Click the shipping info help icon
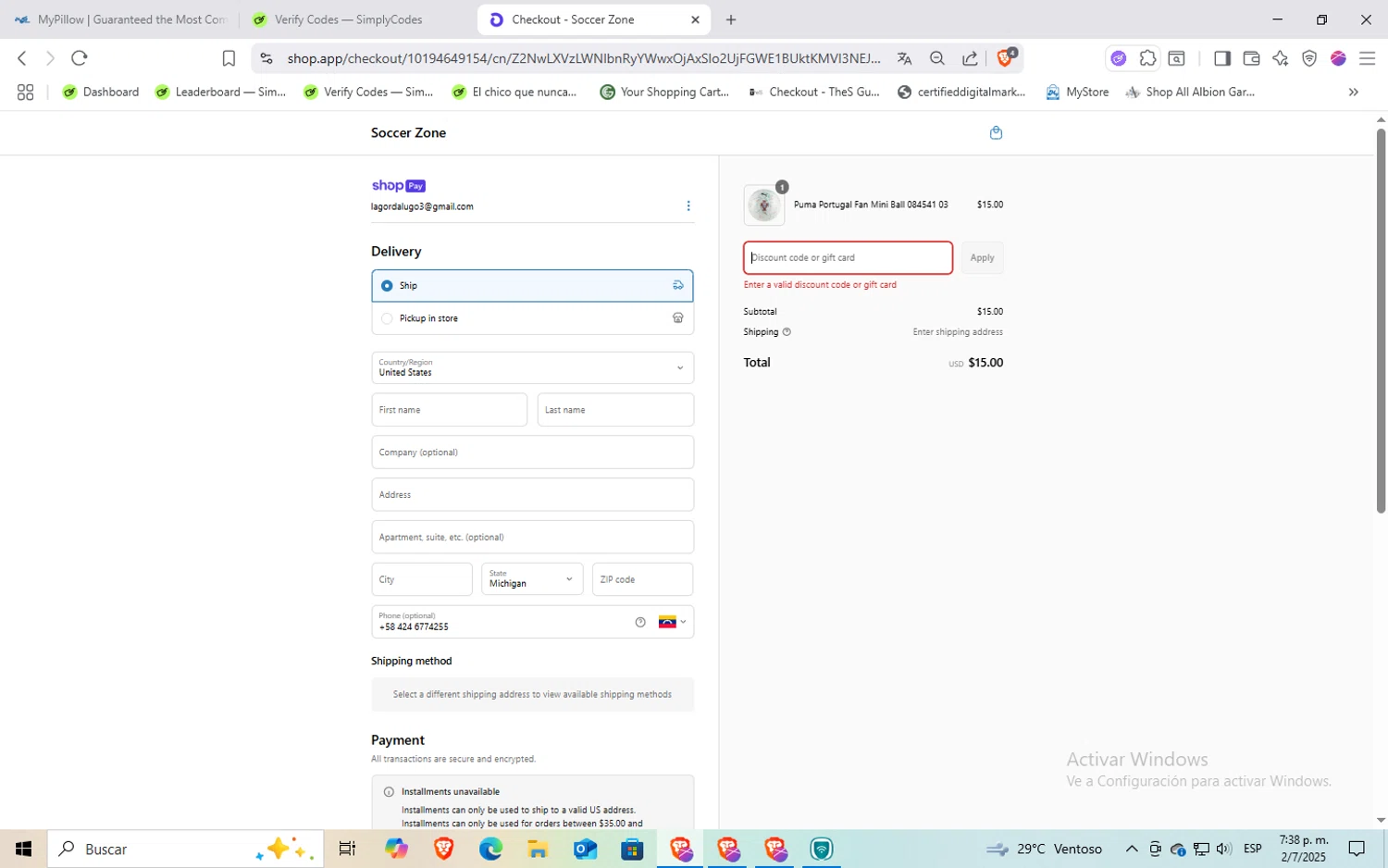The width and height of the screenshot is (1388, 868). [787, 332]
